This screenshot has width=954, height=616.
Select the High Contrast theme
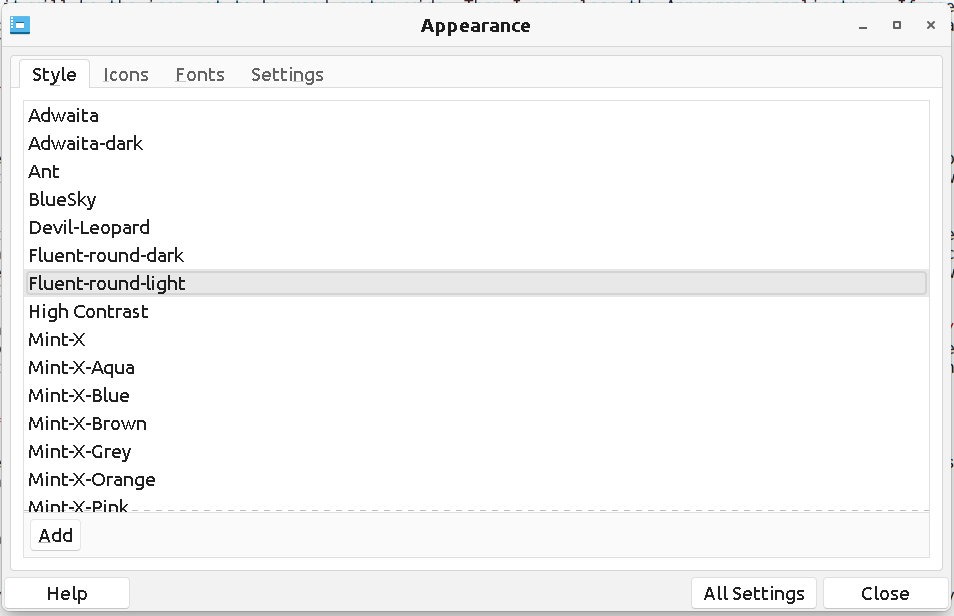[x=88, y=312]
